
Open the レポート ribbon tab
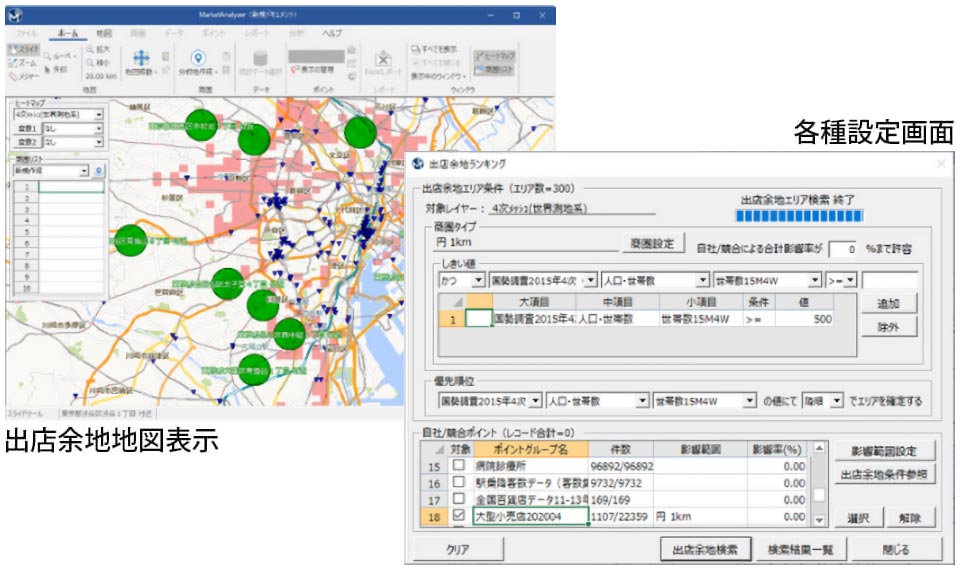(x=257, y=33)
